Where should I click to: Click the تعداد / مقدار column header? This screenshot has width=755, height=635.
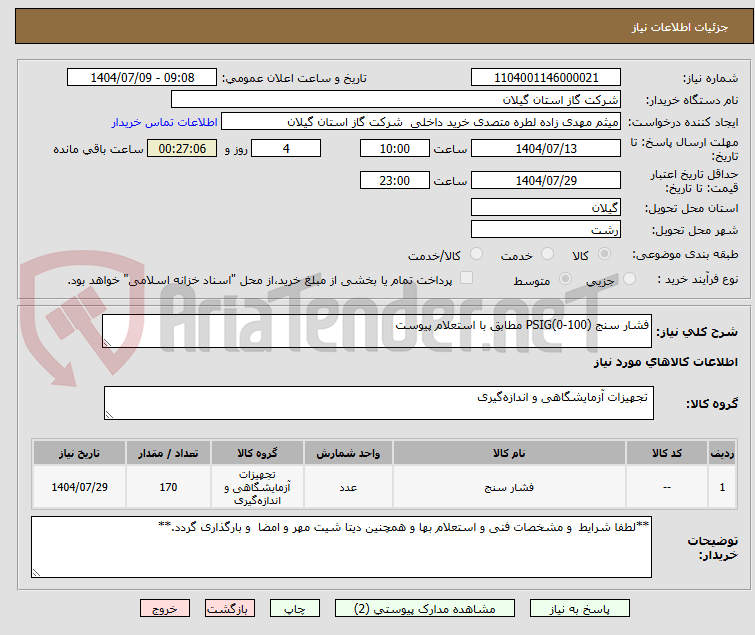pos(168,453)
